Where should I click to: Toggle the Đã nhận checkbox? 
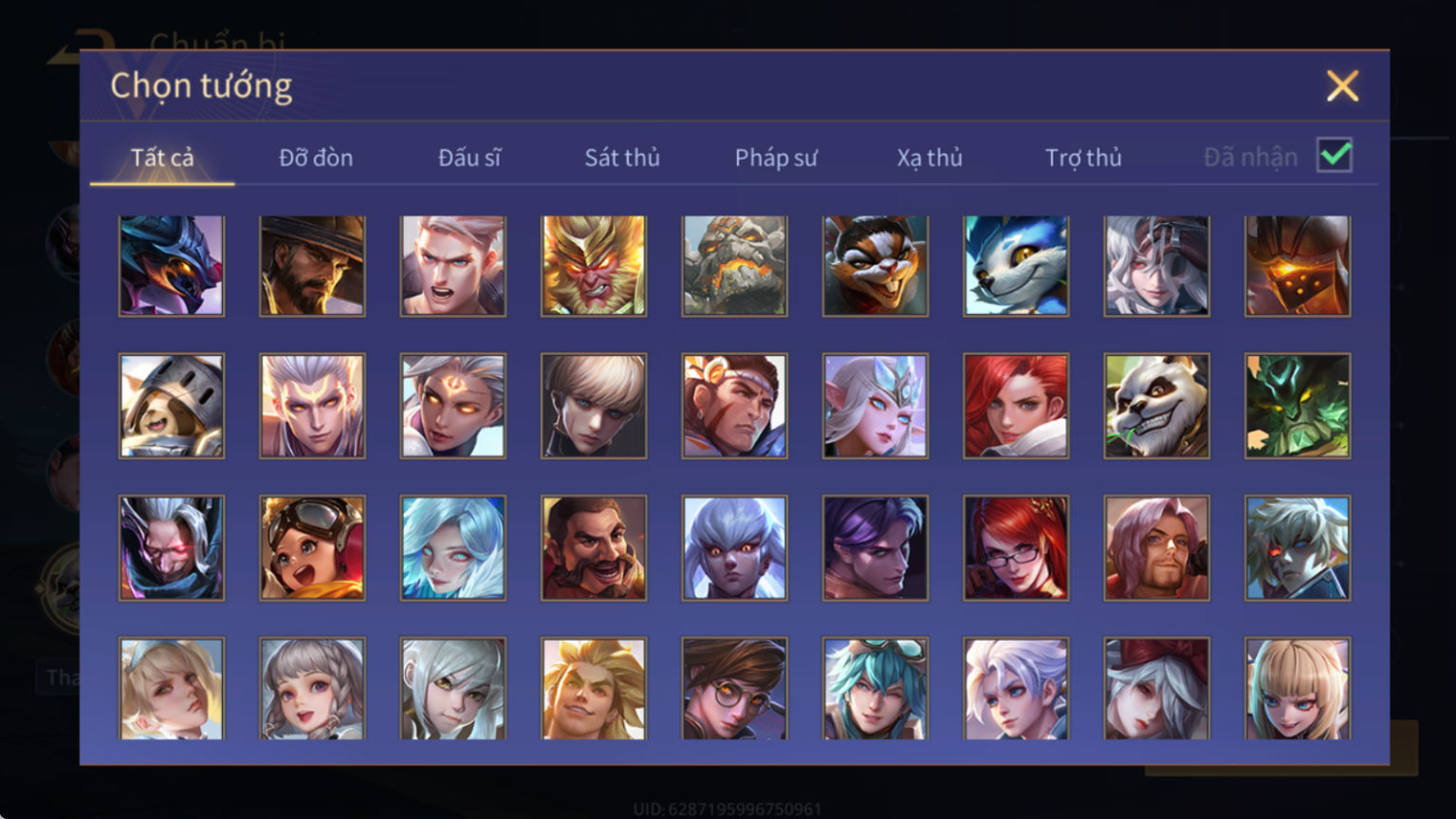1335,155
